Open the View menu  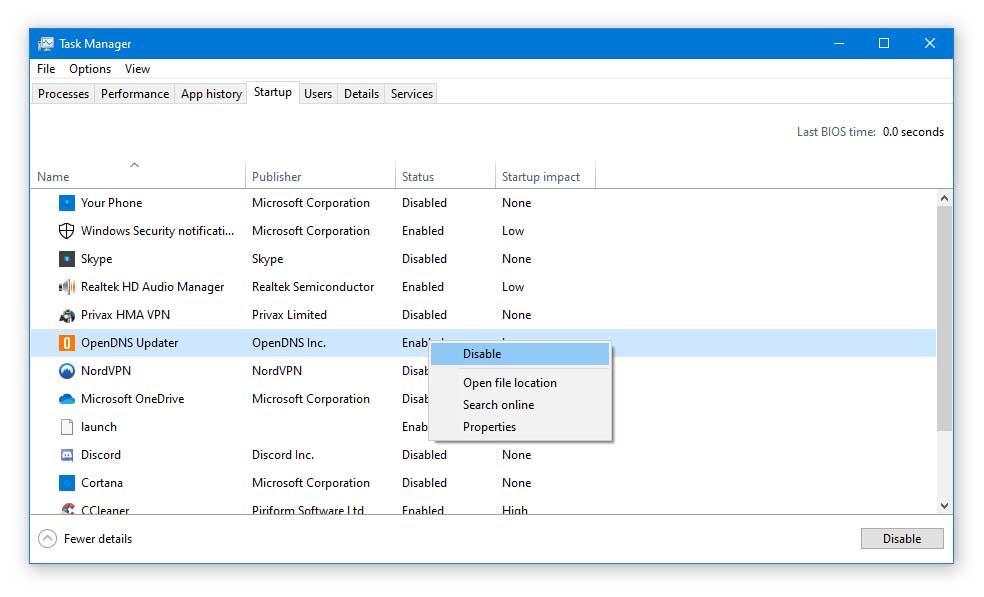coord(137,69)
